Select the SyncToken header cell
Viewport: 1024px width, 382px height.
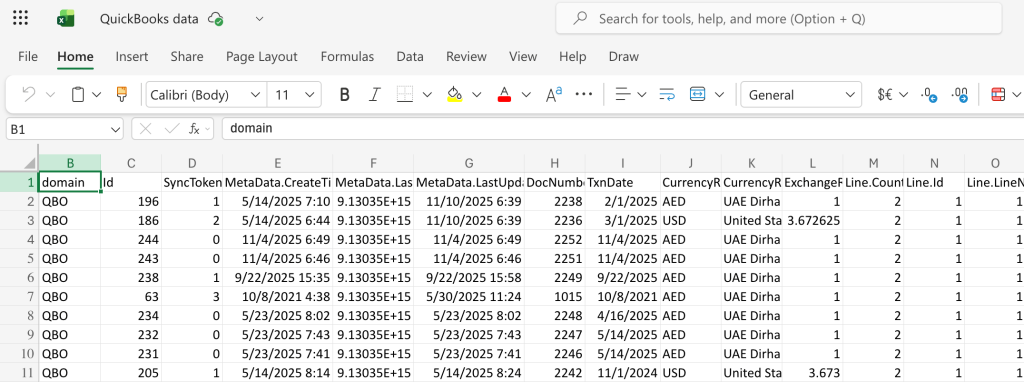pyautogui.click(x=192, y=182)
